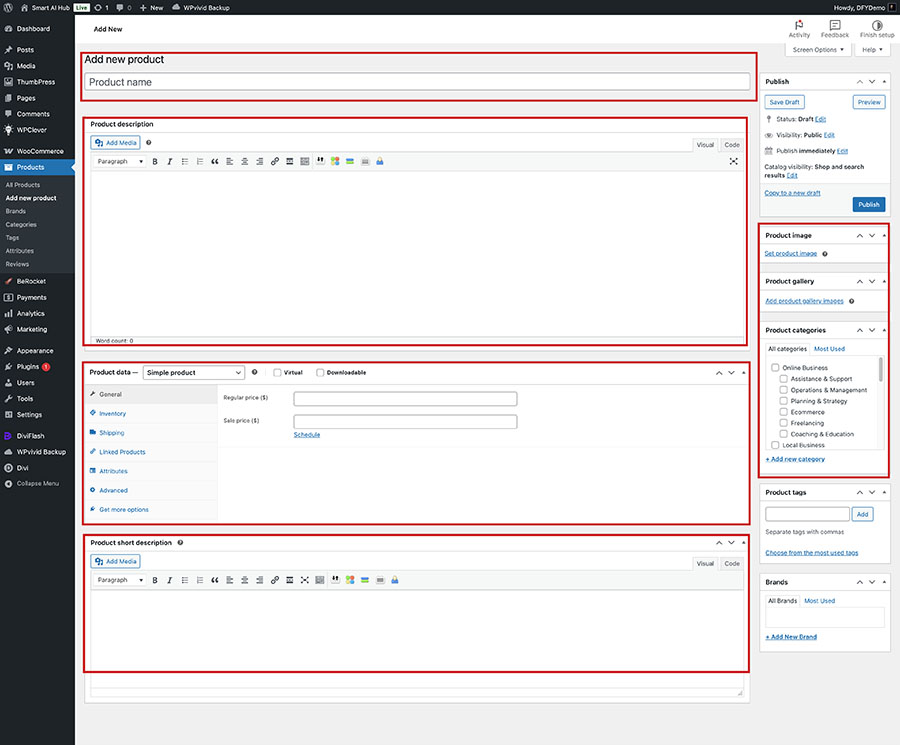Open the Activity panel icon
This screenshot has height=745, width=900.
(799, 25)
